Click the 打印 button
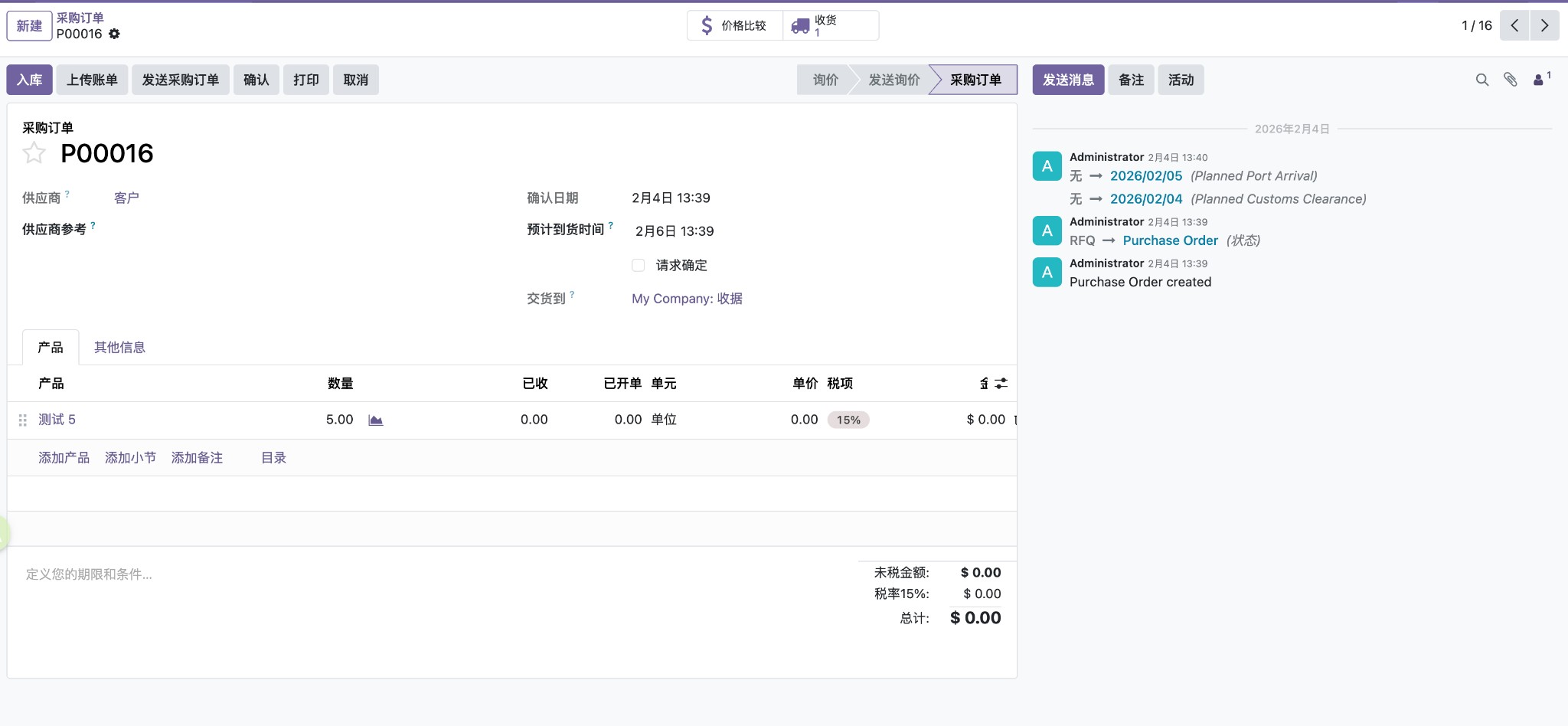The image size is (1568, 726). point(306,80)
